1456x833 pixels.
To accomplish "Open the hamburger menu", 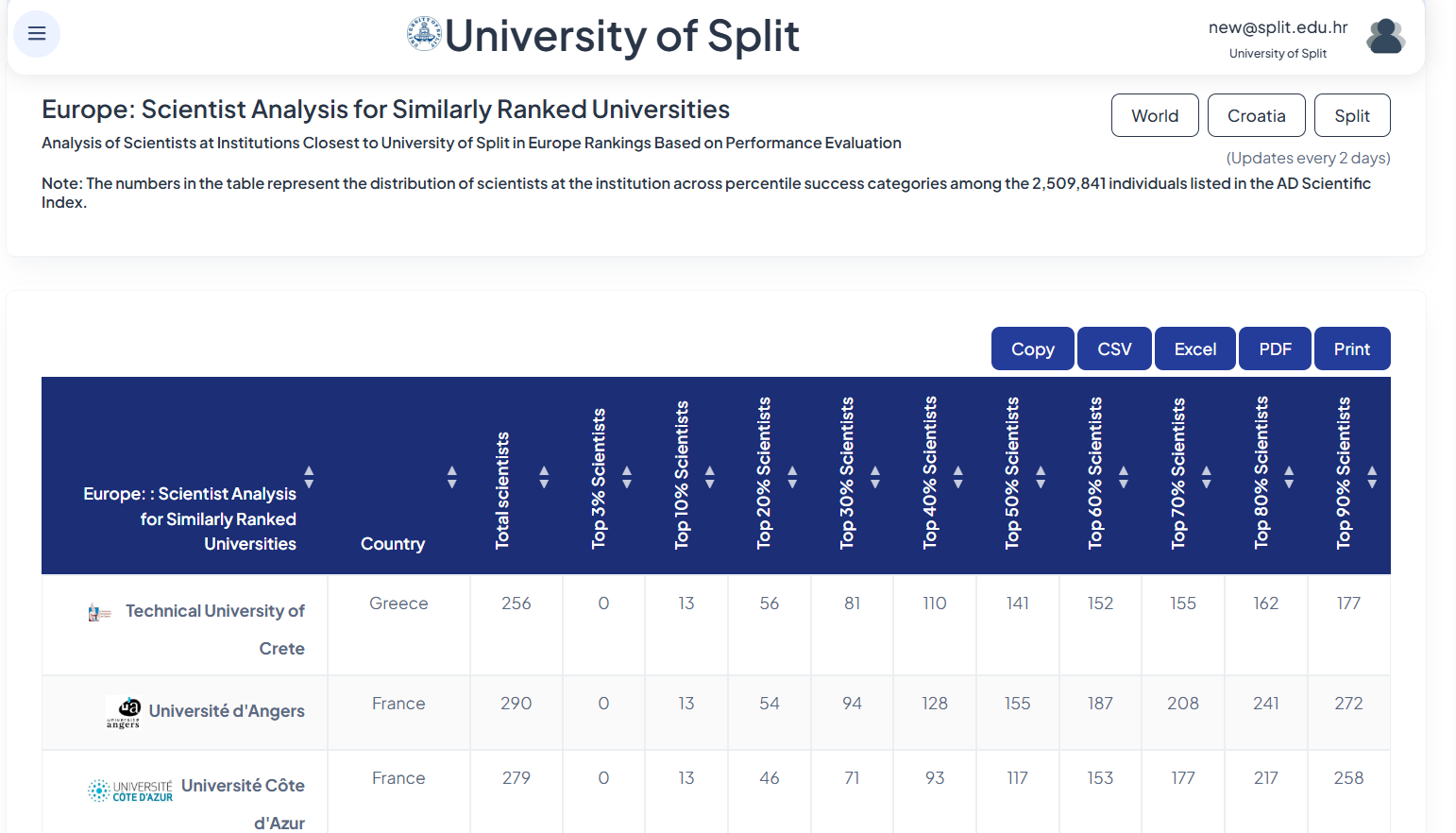I will click(x=37, y=34).
